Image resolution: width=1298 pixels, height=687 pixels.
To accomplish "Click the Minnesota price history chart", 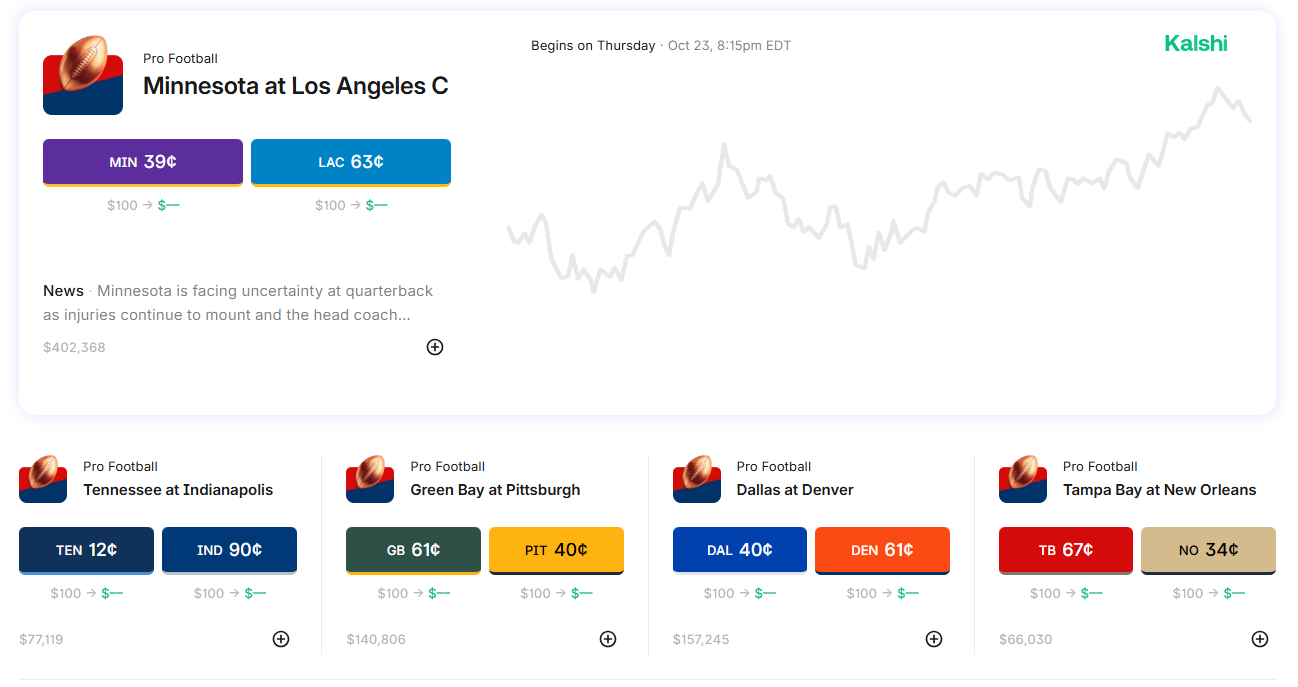I will click(880, 200).
